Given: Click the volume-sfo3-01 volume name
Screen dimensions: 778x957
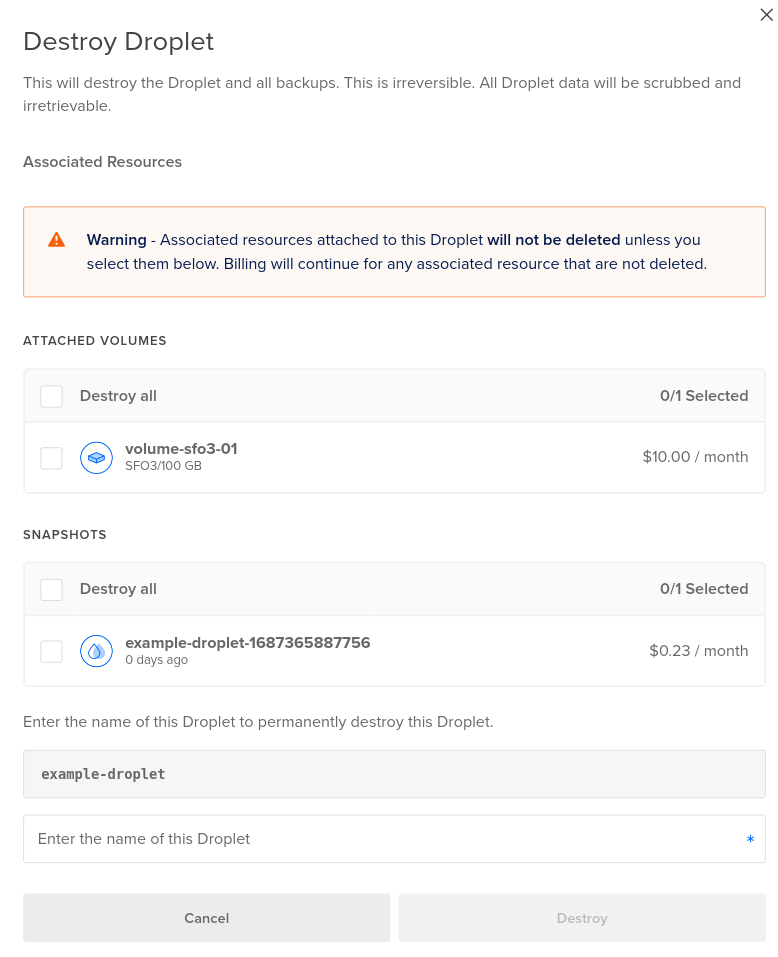Looking at the screenshot, I should pyautogui.click(x=181, y=449).
